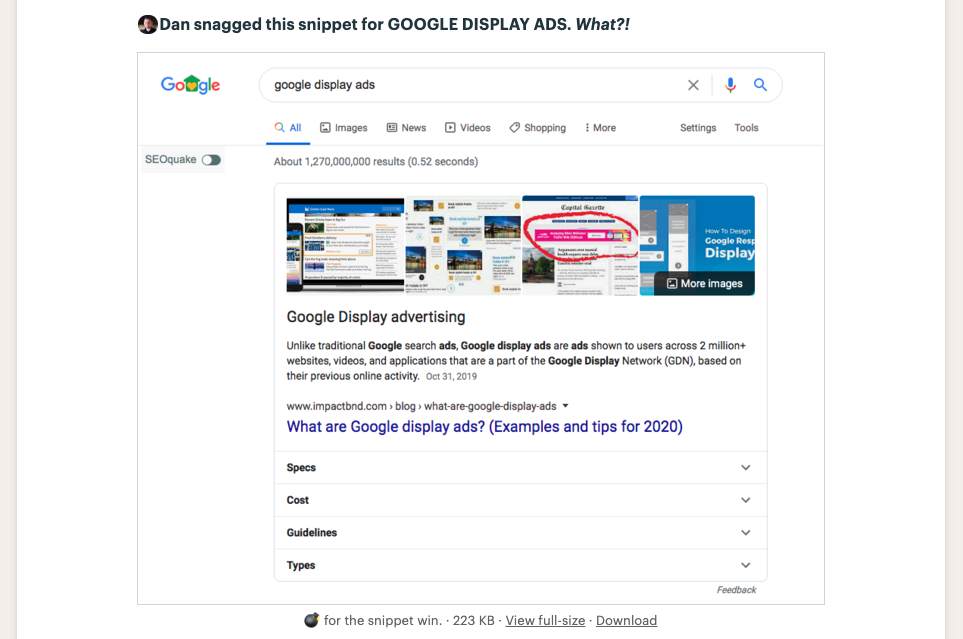Click the blue magnifying glass search icon
Screen dimensions: 963x639
pos(760,85)
